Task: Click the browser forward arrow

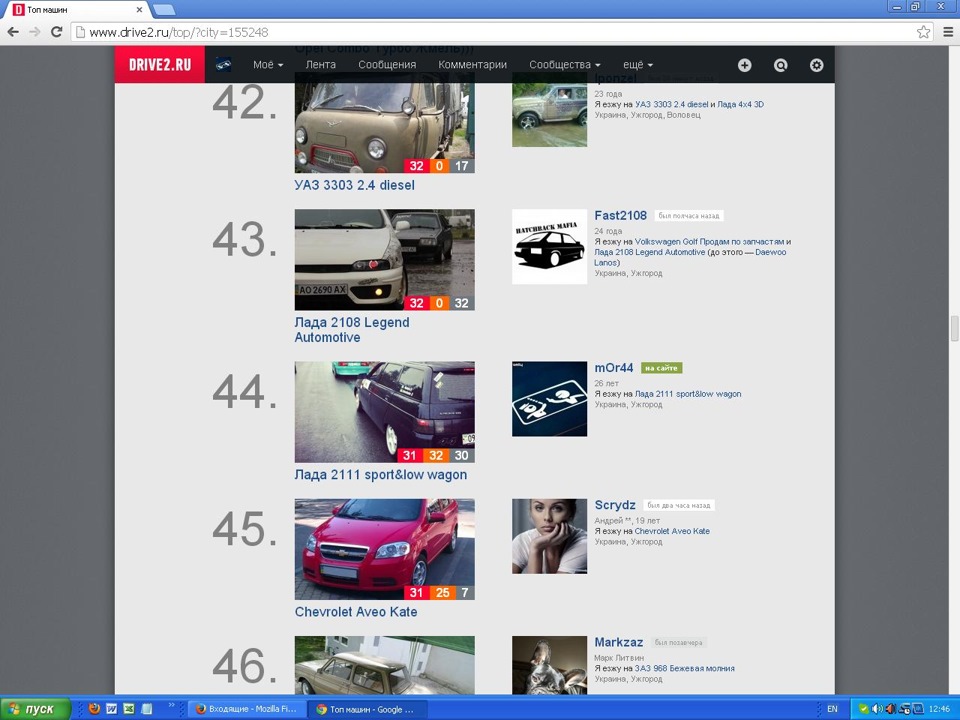Action: point(35,32)
